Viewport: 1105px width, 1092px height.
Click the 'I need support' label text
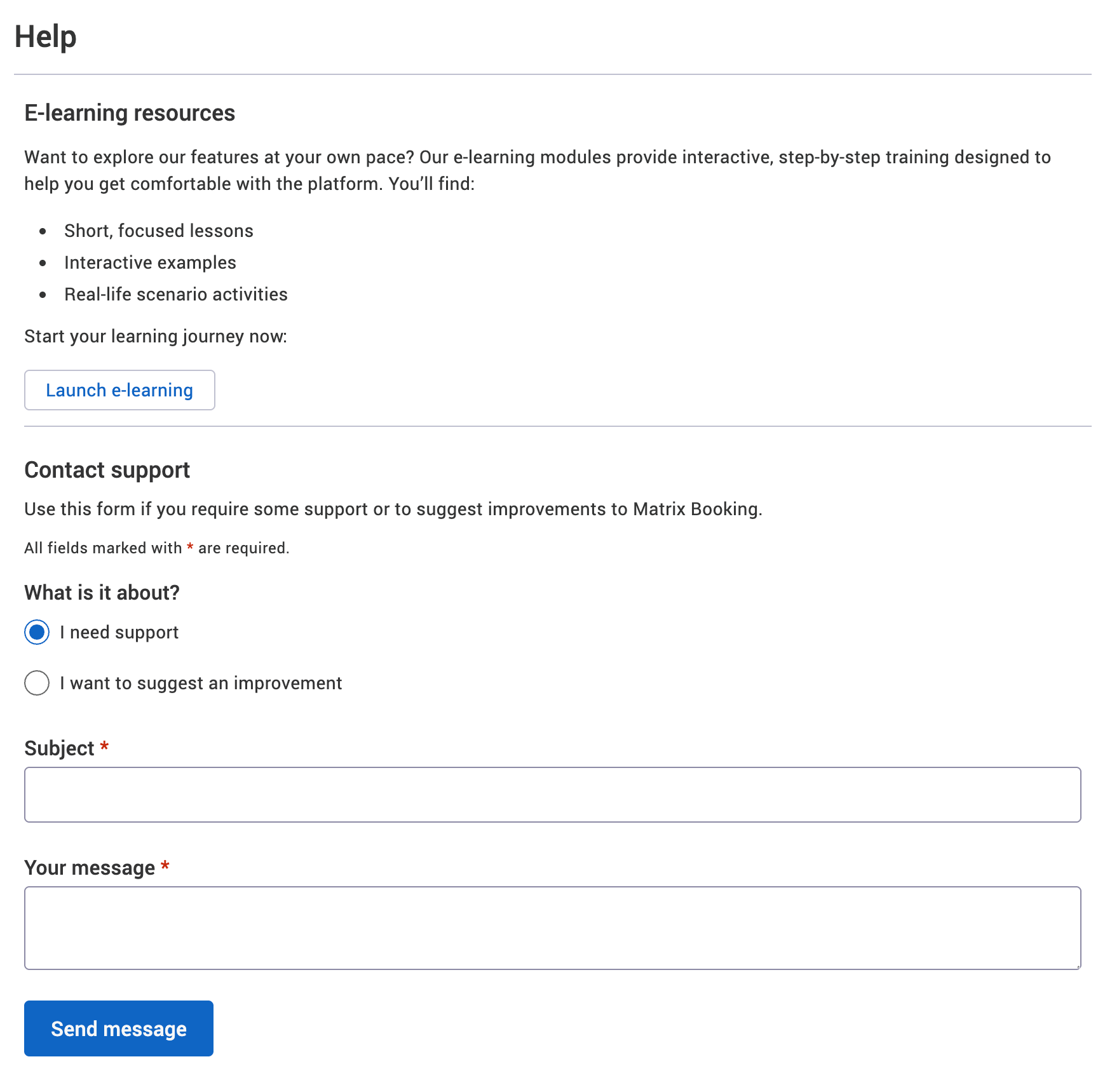(119, 632)
